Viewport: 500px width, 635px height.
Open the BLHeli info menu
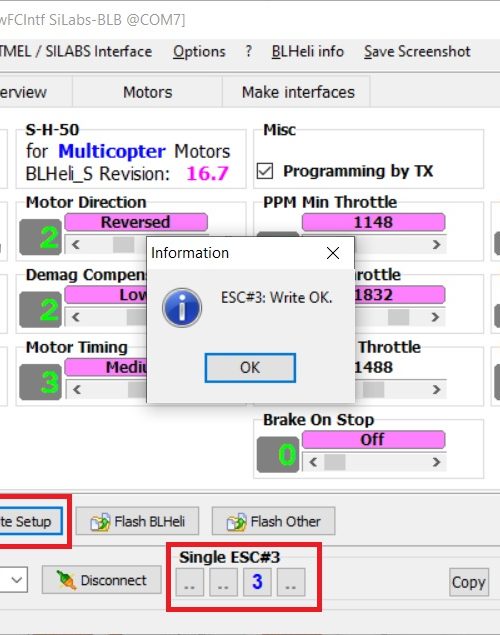308,51
